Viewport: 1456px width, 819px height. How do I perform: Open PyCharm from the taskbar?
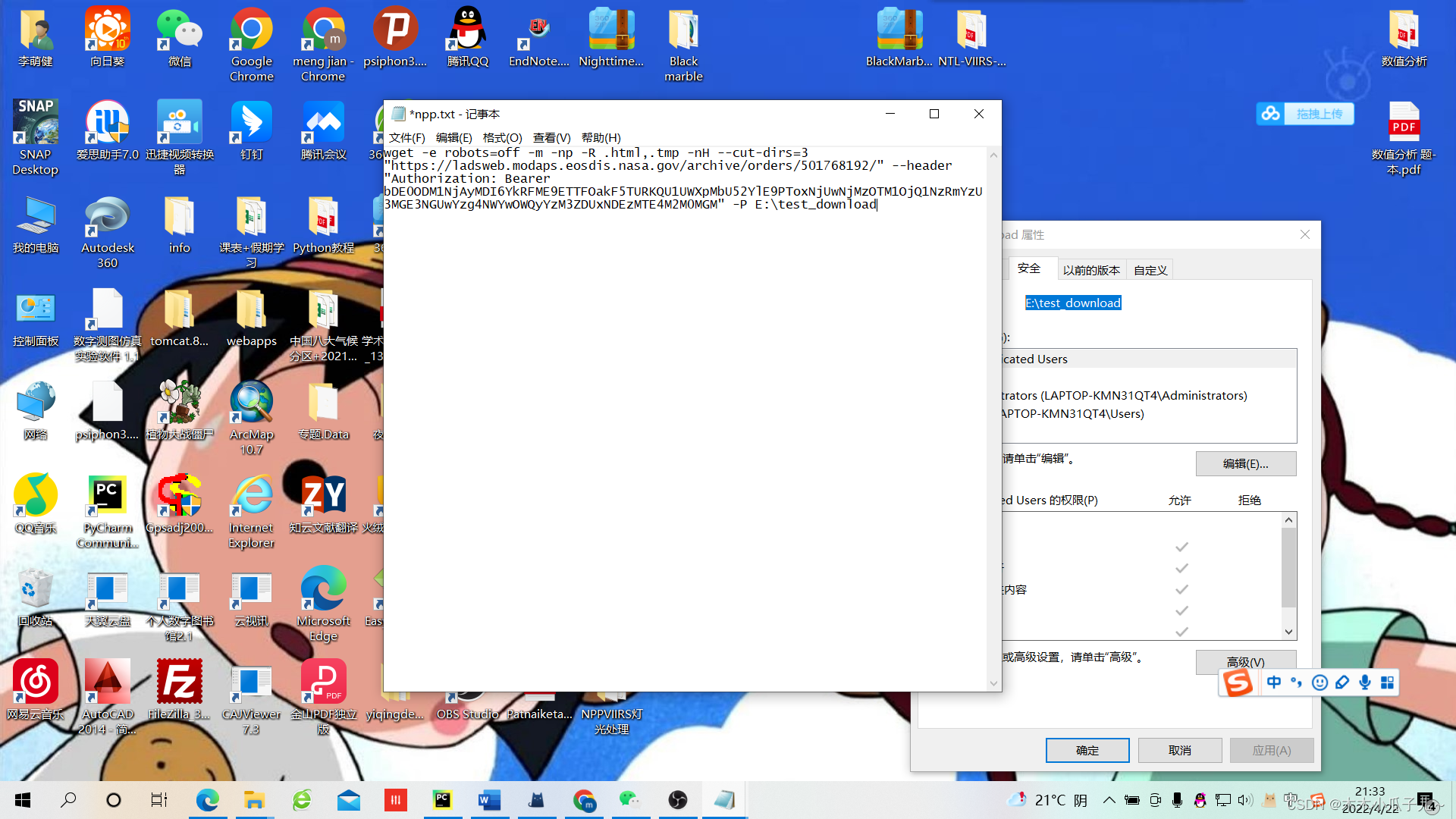(442, 800)
